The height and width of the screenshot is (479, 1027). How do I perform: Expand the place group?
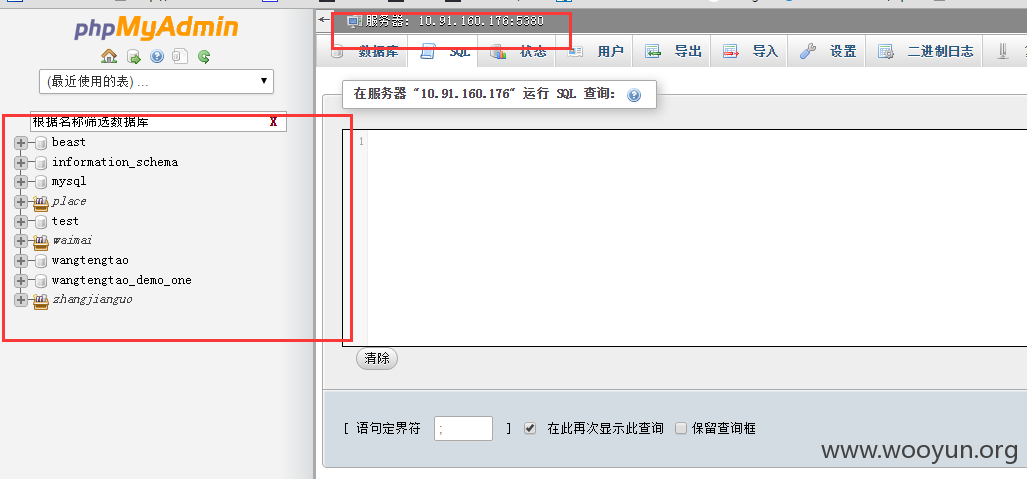click(21, 202)
